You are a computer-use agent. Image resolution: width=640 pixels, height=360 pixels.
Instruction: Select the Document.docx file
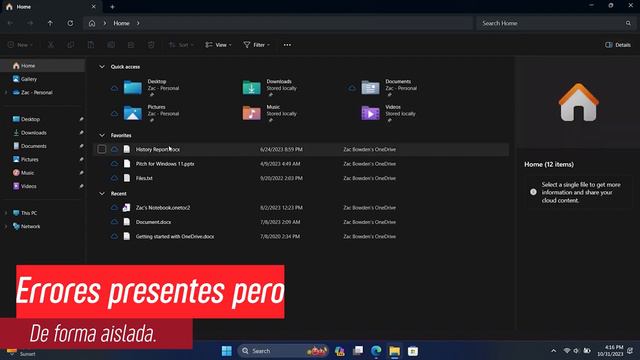tap(302, 222)
